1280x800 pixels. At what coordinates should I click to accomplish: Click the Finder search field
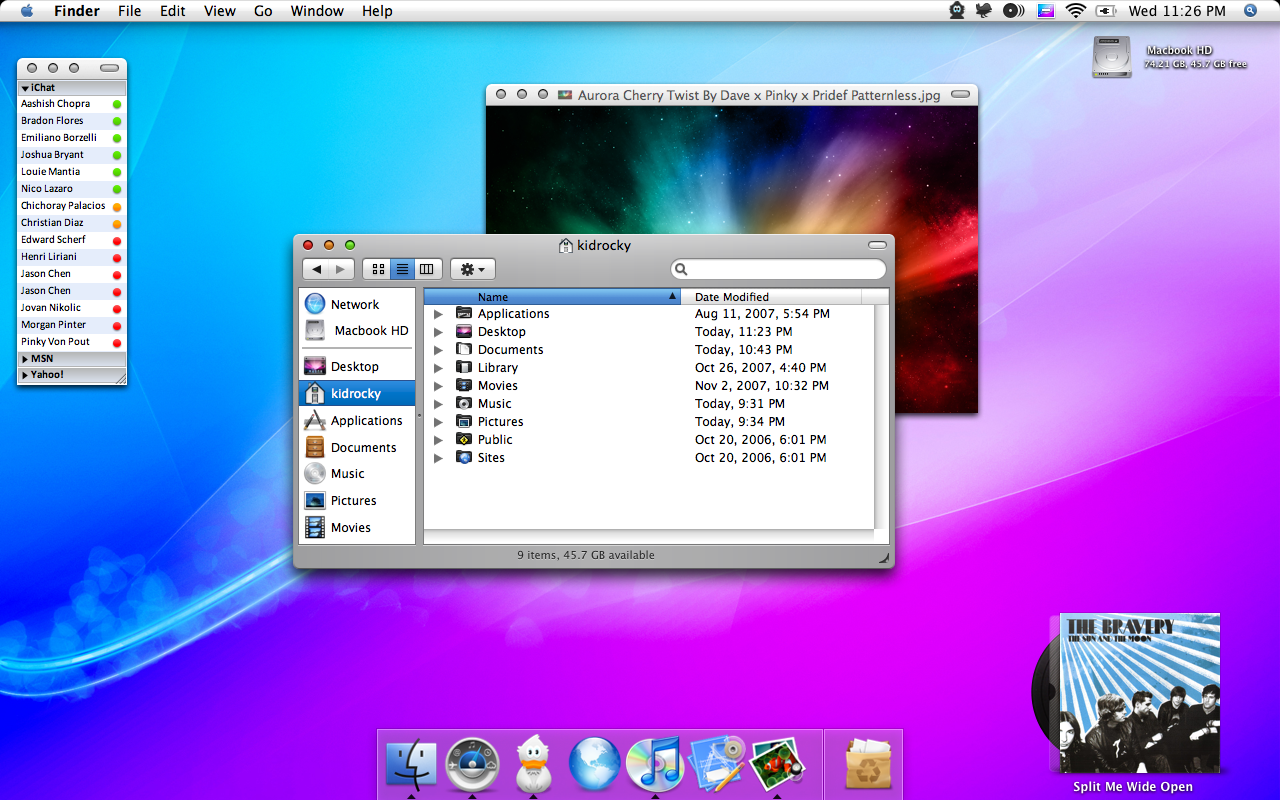point(778,269)
